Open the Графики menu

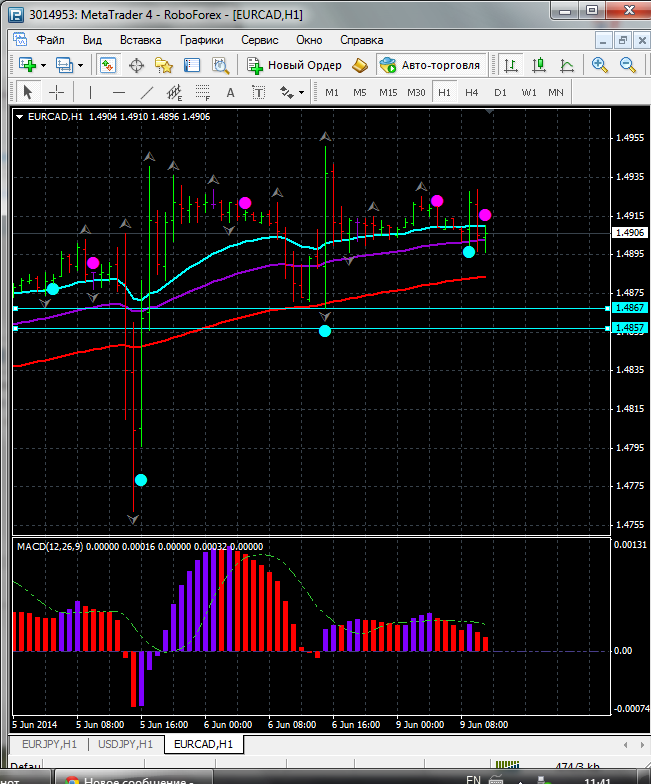201,40
